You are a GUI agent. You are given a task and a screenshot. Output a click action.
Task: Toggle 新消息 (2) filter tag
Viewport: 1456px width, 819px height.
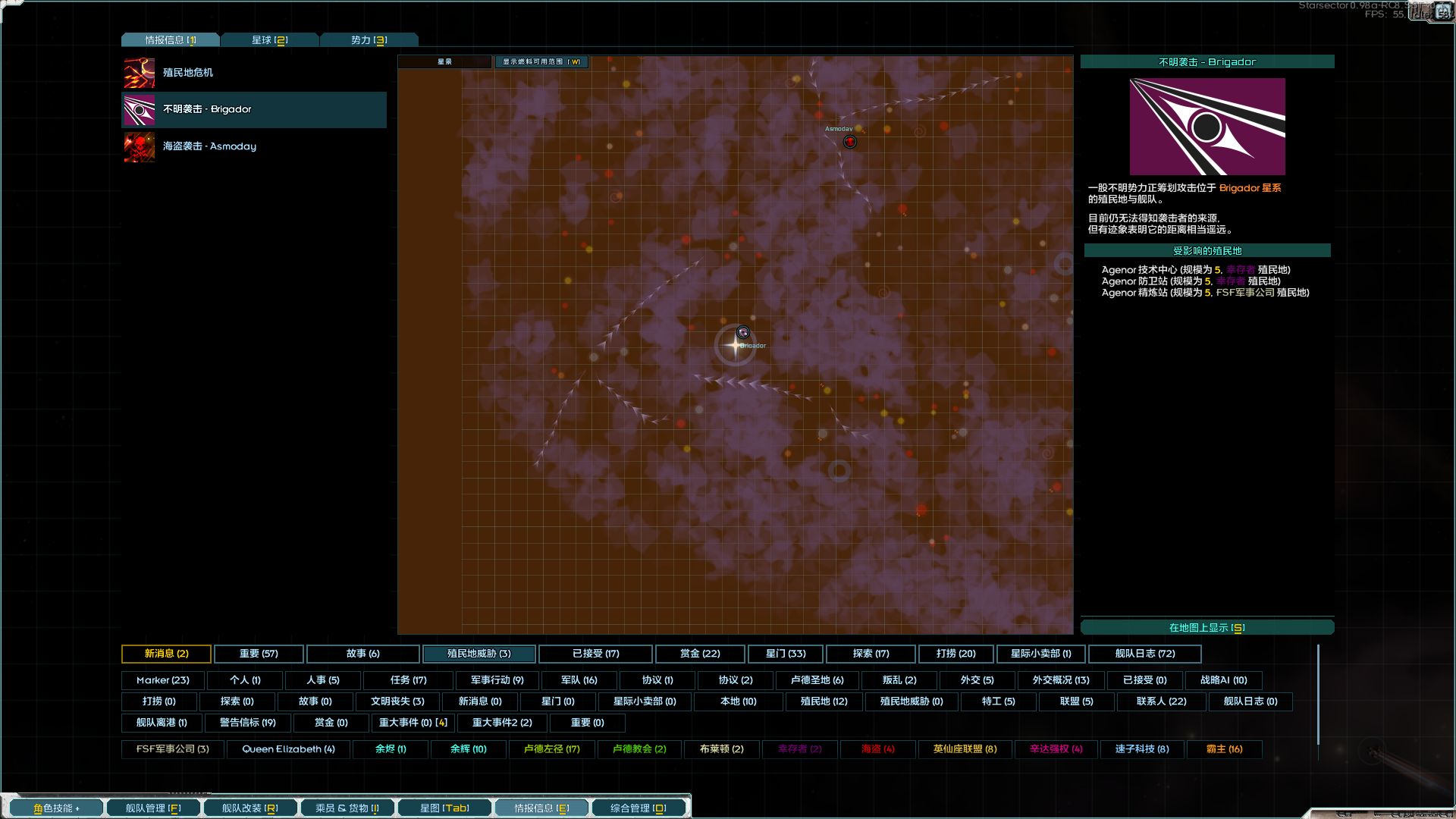[x=167, y=654]
